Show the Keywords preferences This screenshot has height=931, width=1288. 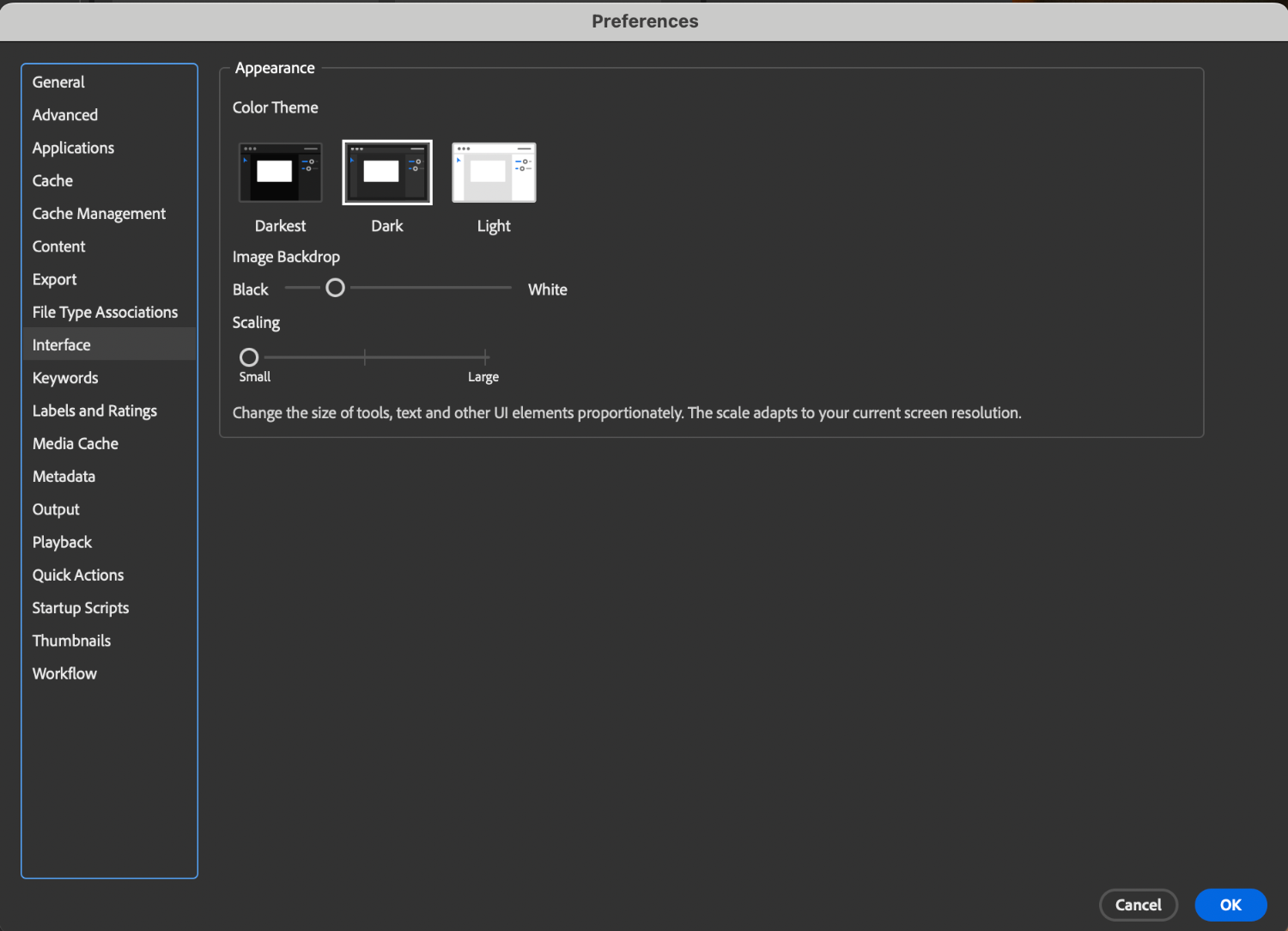point(65,378)
